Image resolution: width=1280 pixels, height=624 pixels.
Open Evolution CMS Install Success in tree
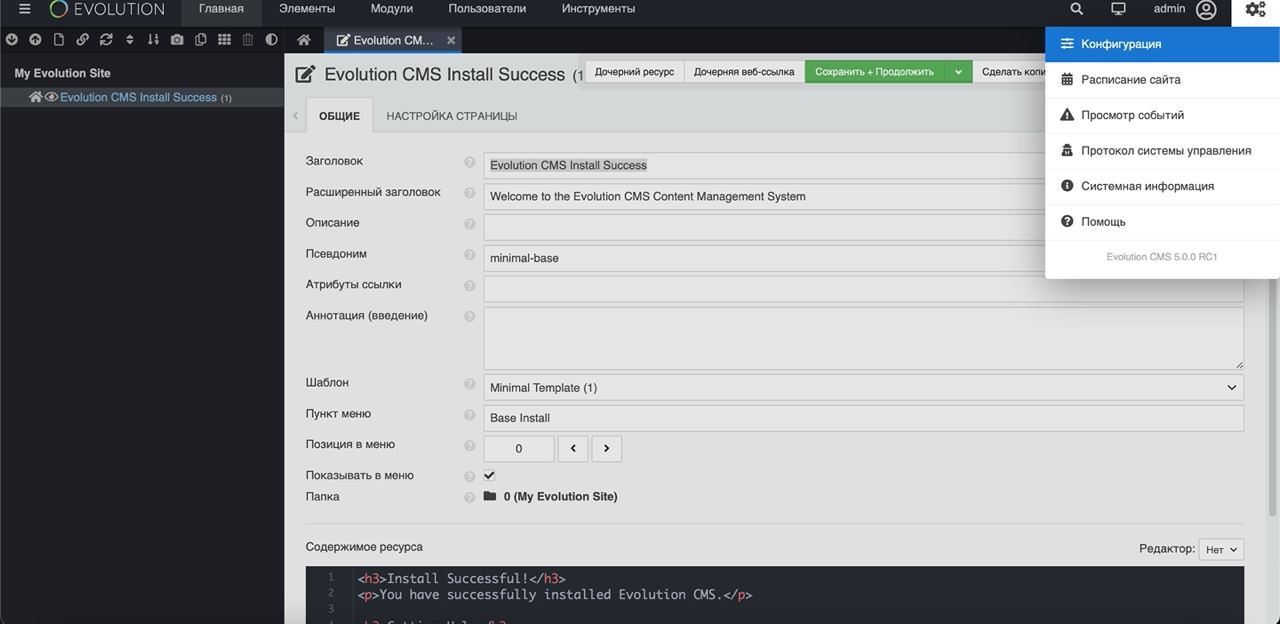tap(138, 97)
